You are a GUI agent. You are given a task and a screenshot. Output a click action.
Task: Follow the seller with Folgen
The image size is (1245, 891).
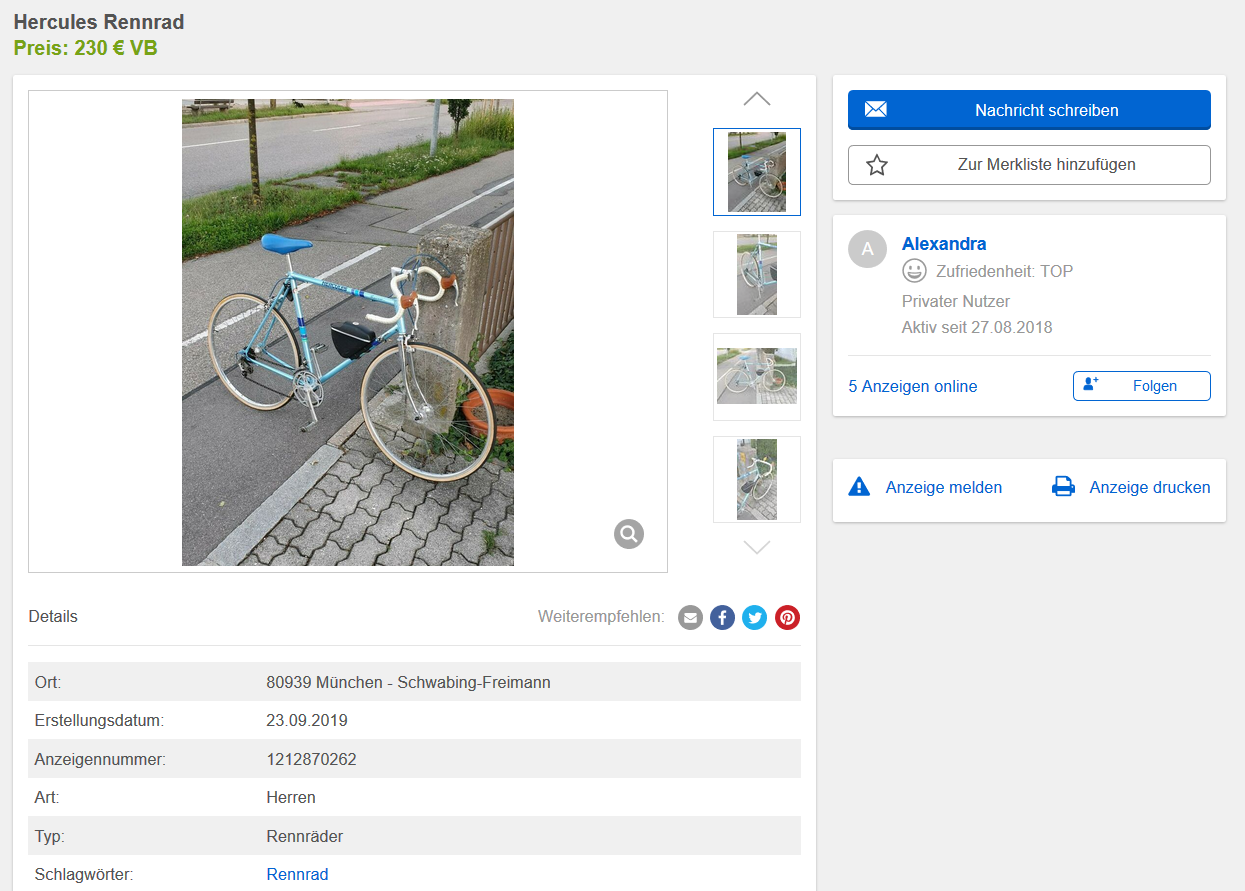[1142, 386]
